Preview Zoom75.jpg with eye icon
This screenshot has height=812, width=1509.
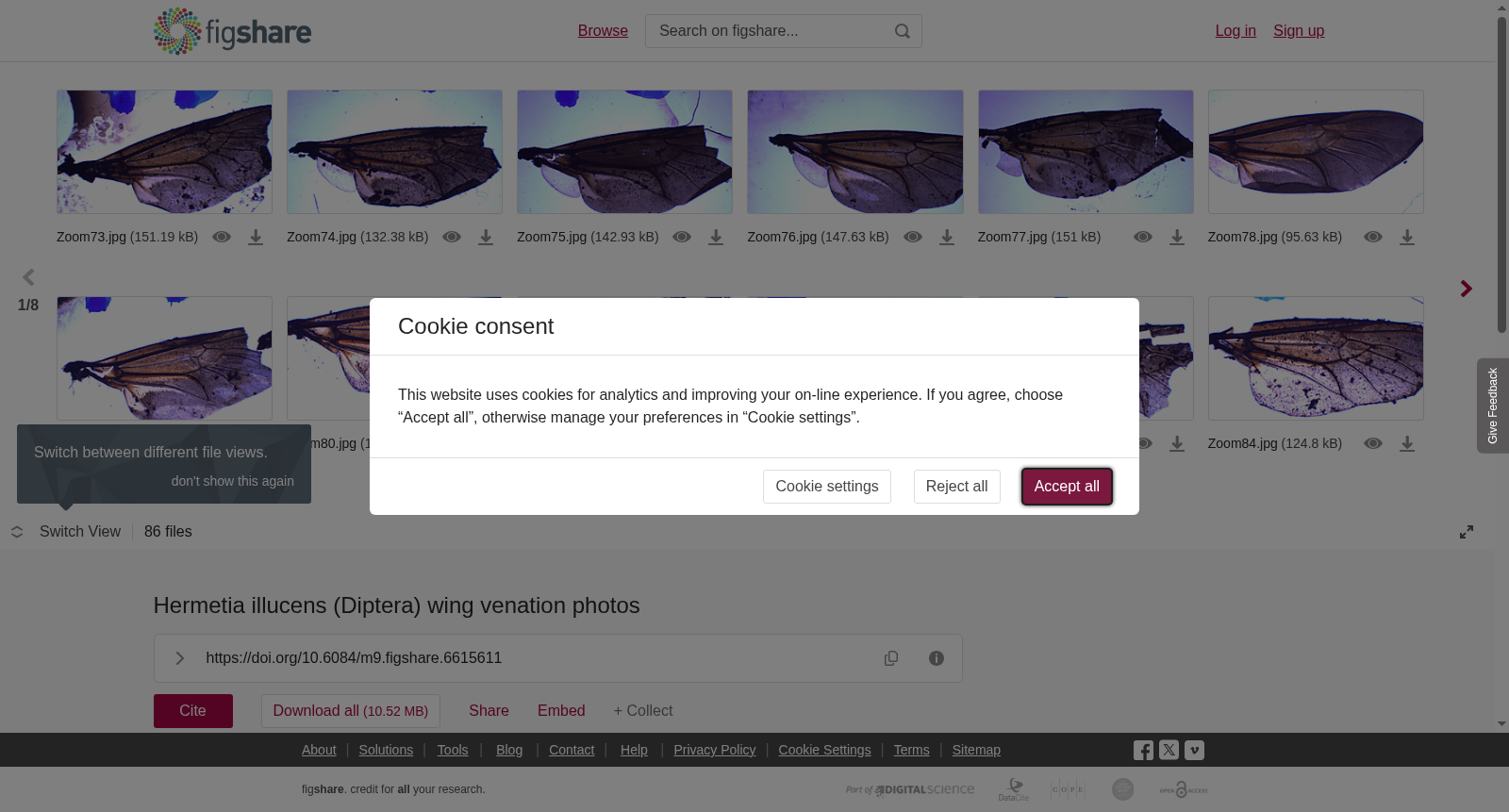[682, 237]
